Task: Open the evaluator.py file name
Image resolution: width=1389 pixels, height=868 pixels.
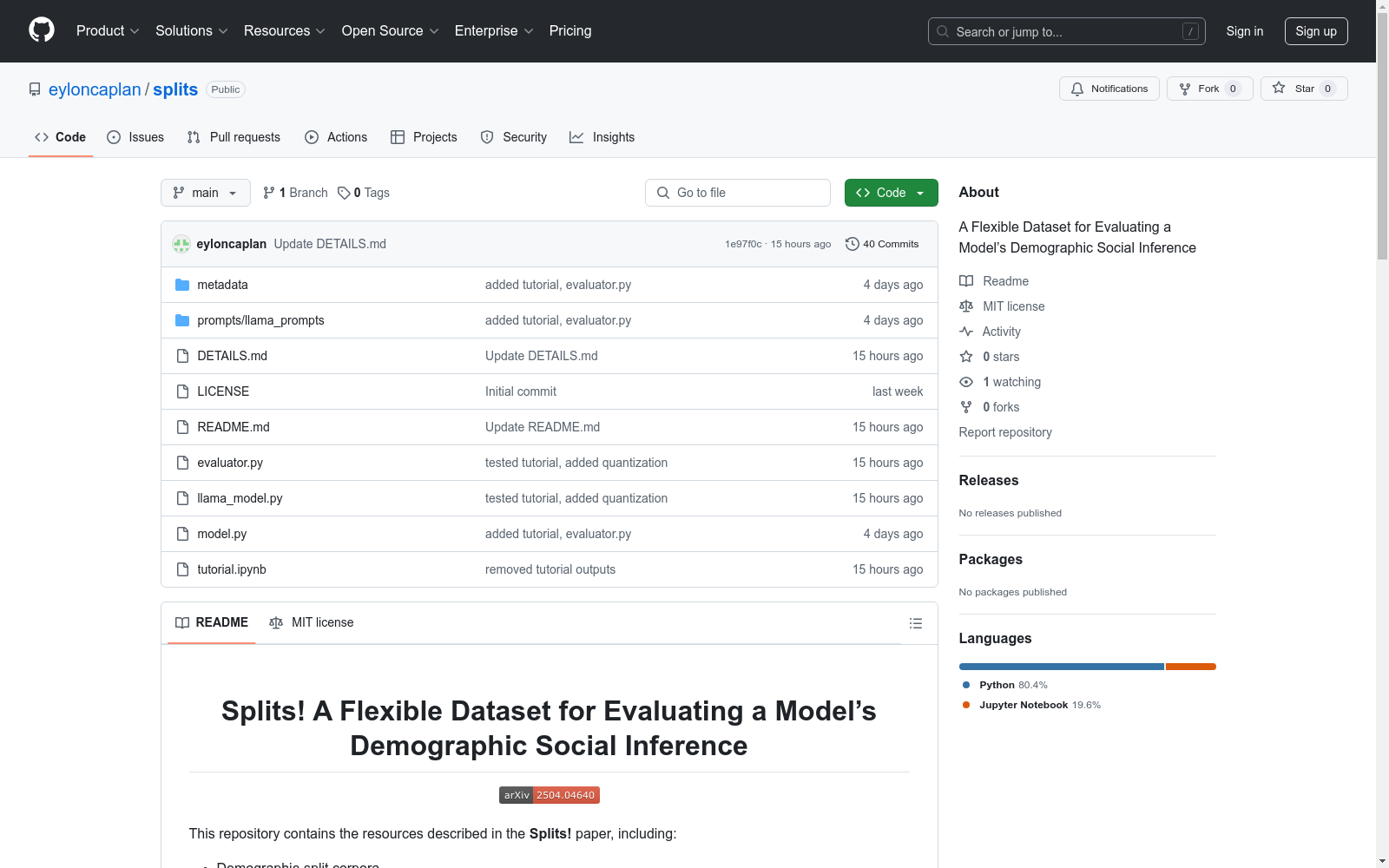Action: (x=230, y=463)
